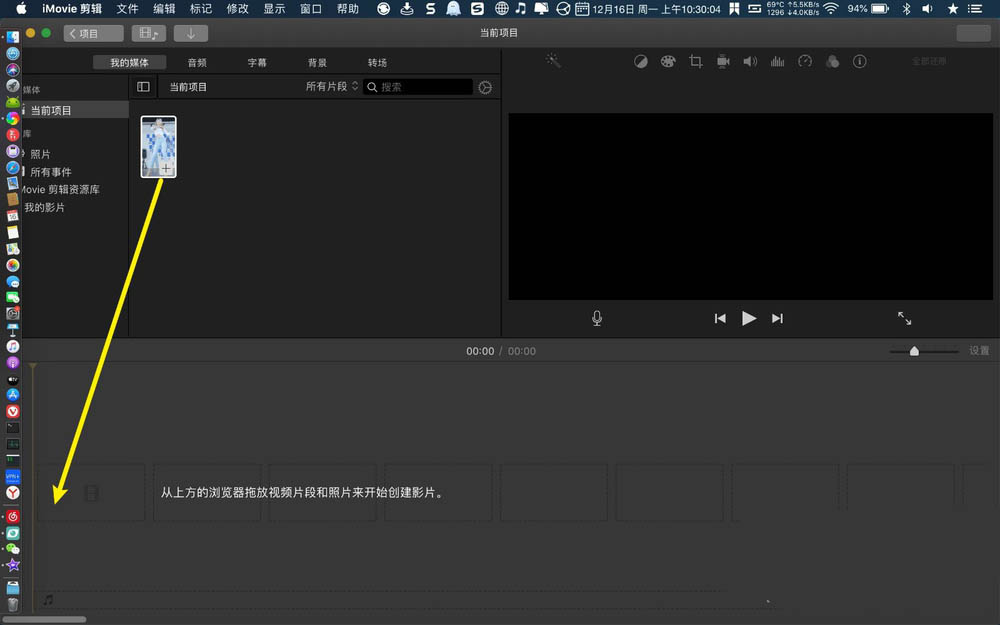Click the magic wand auto-enhance icon

553,61
